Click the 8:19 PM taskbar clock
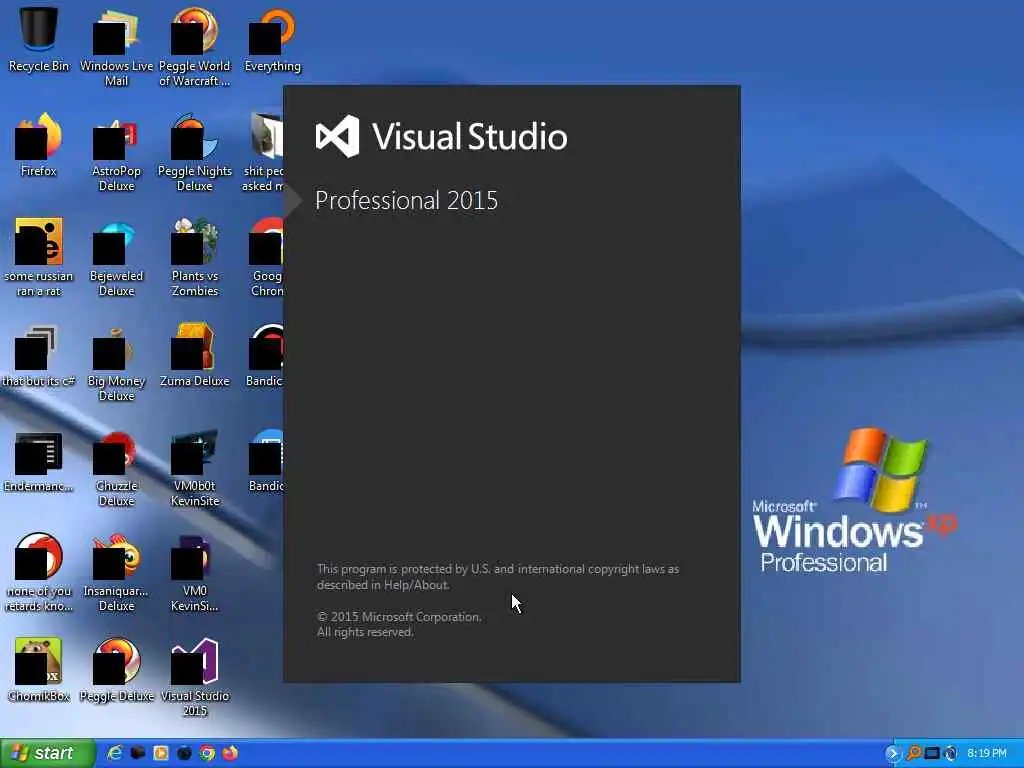 (987, 754)
